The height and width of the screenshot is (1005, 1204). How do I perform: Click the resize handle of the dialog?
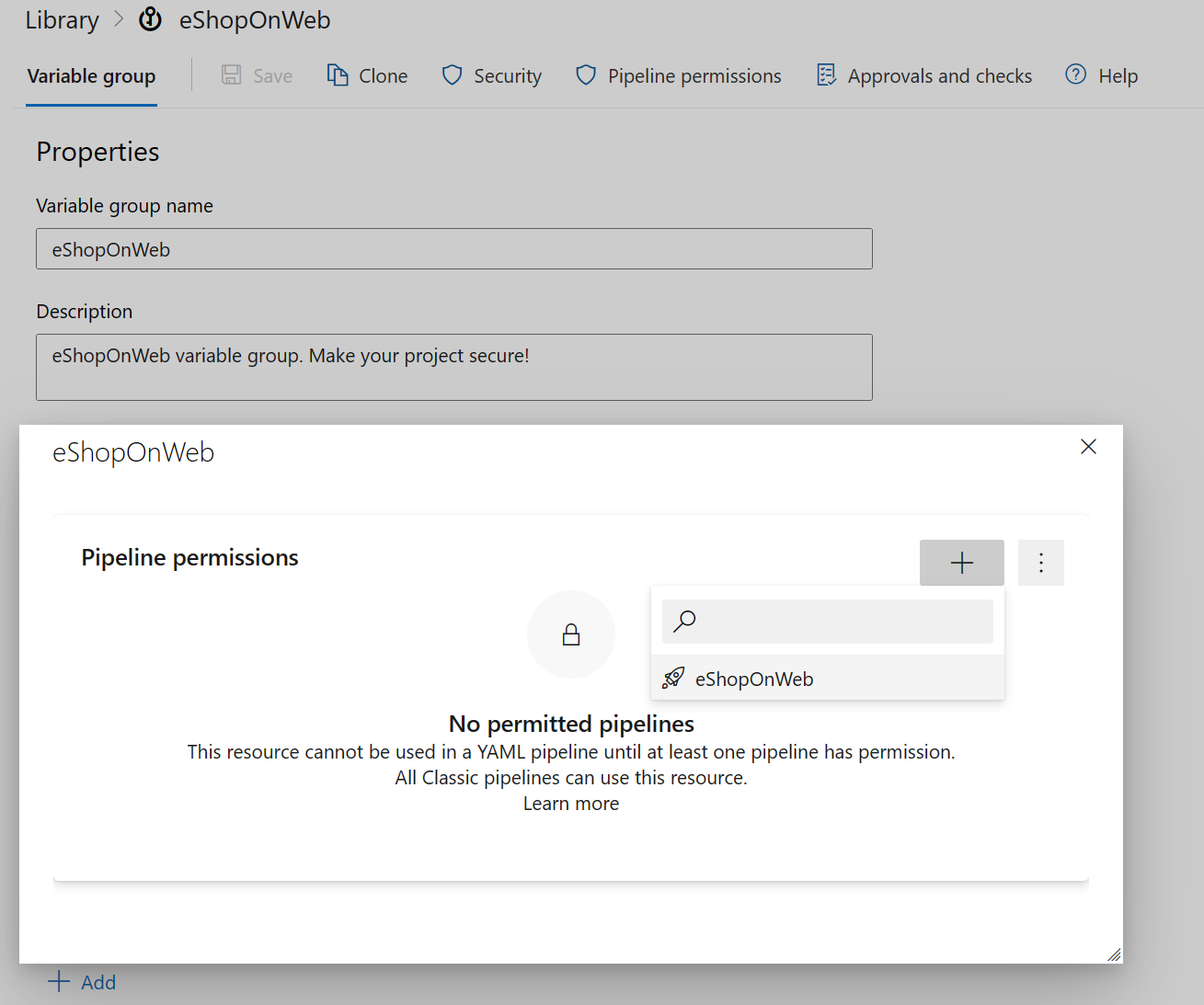coord(1113,954)
